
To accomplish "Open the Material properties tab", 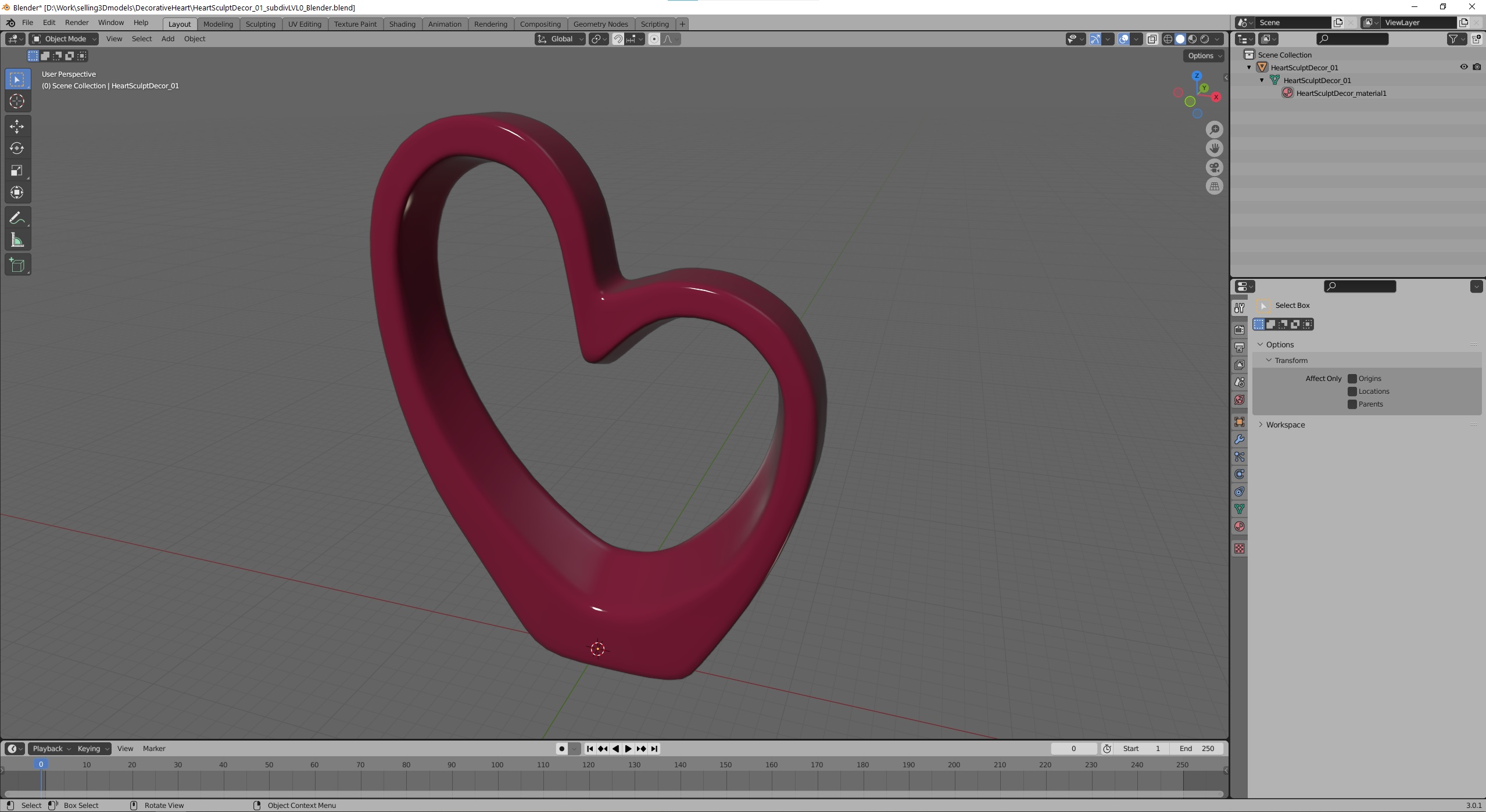I will tap(1239, 527).
